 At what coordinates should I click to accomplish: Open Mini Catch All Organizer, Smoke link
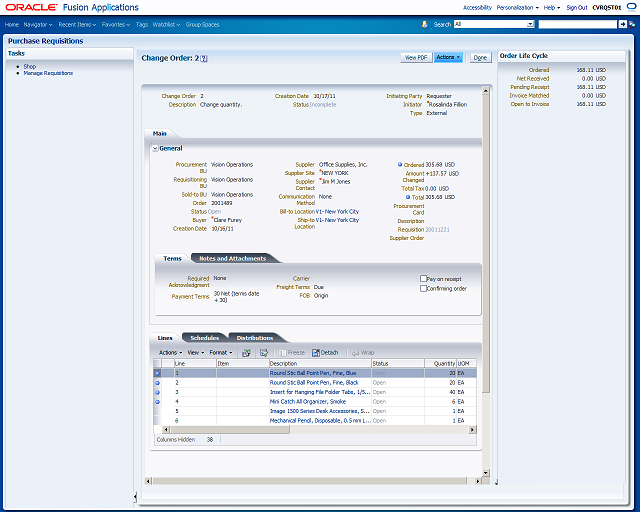[308, 402]
